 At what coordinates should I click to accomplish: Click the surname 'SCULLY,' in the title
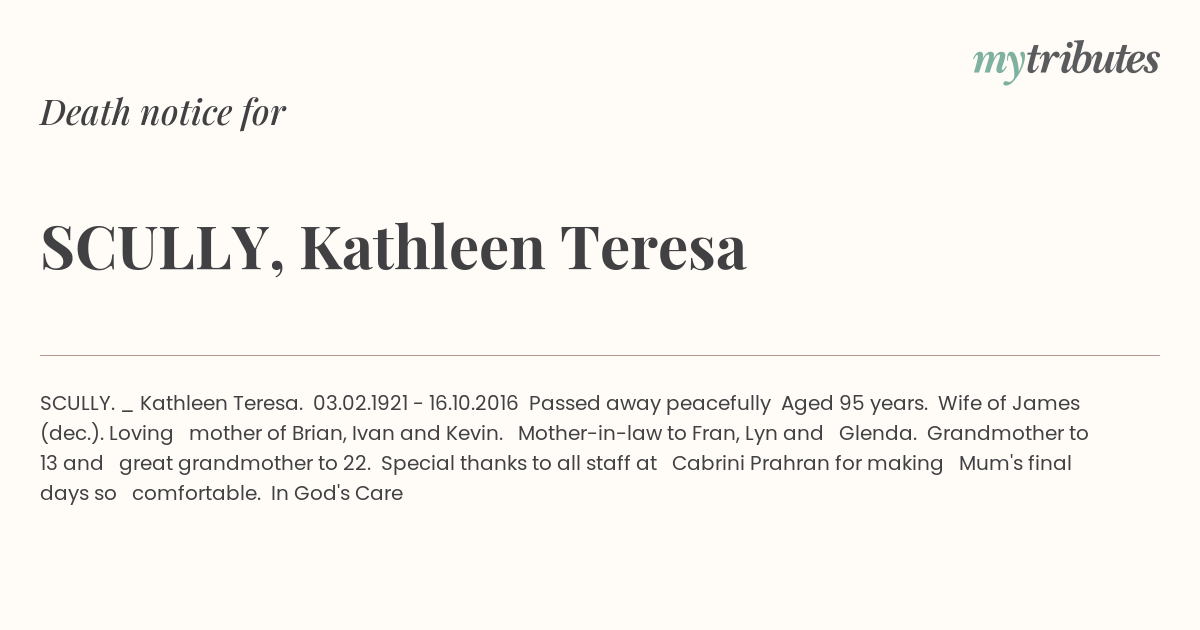point(161,249)
